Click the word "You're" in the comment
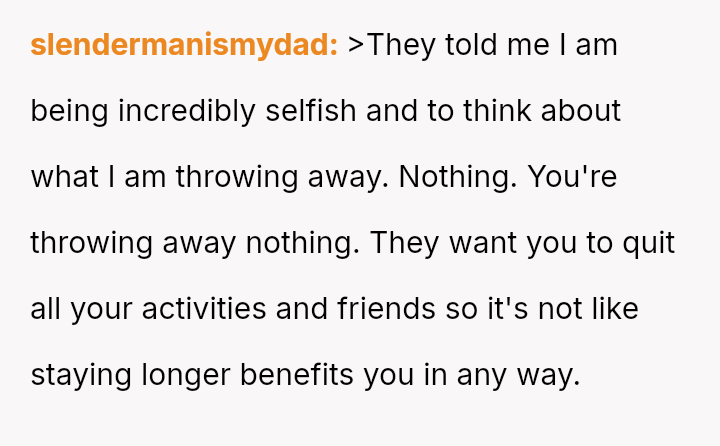 coord(572,177)
